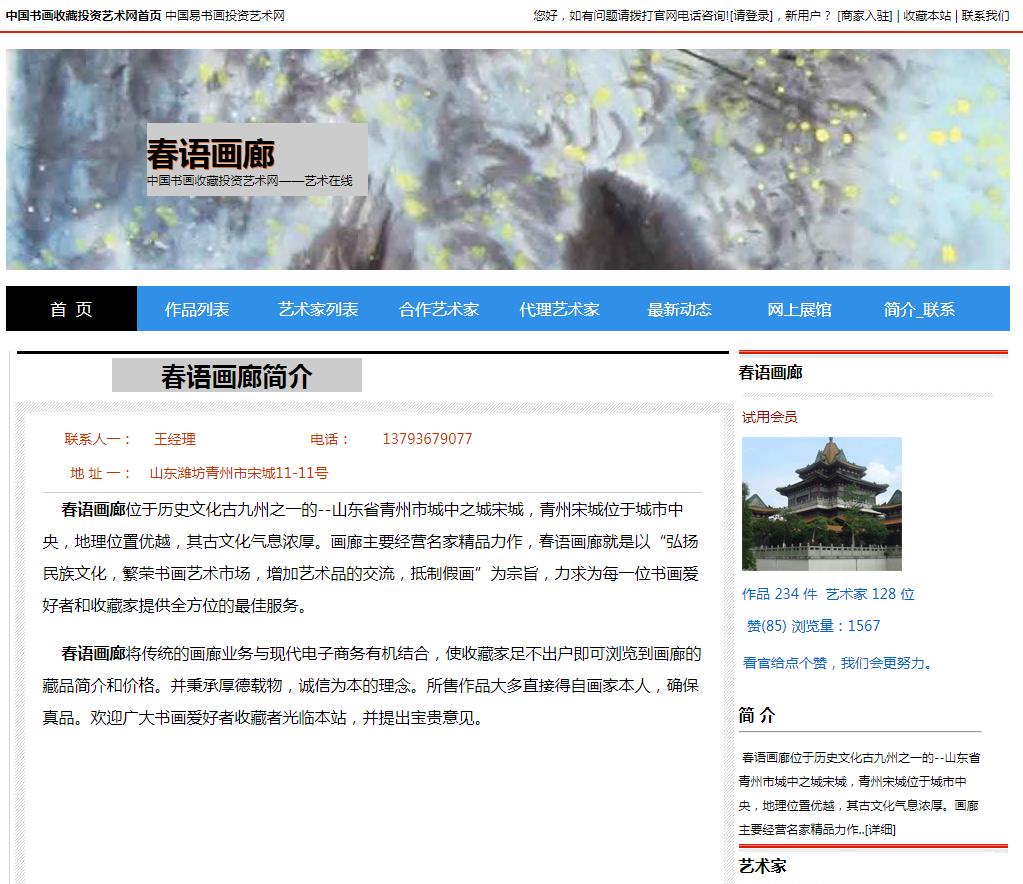Image resolution: width=1023 pixels, height=884 pixels.
Task: Click 赞(85) to like the gallery
Action: [767, 626]
